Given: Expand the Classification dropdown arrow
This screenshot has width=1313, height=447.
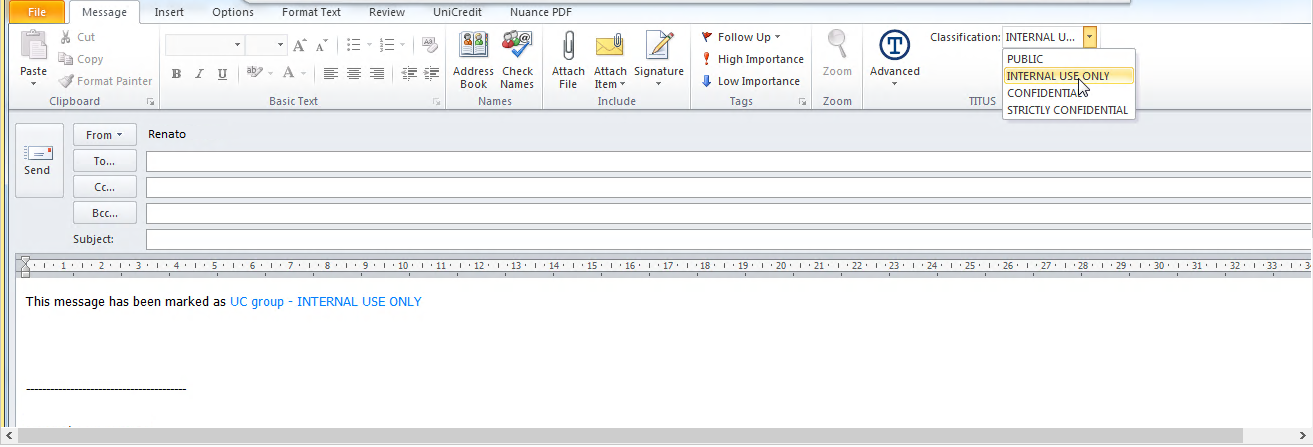Looking at the screenshot, I should (x=1089, y=37).
